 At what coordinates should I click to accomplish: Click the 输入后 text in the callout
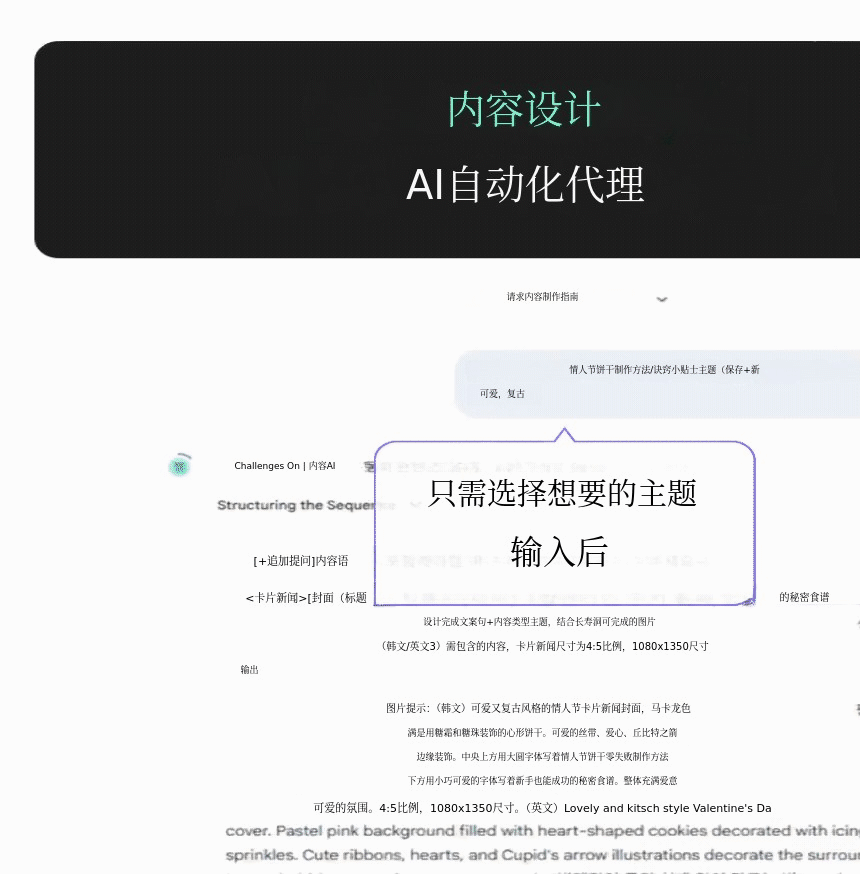(x=559, y=552)
